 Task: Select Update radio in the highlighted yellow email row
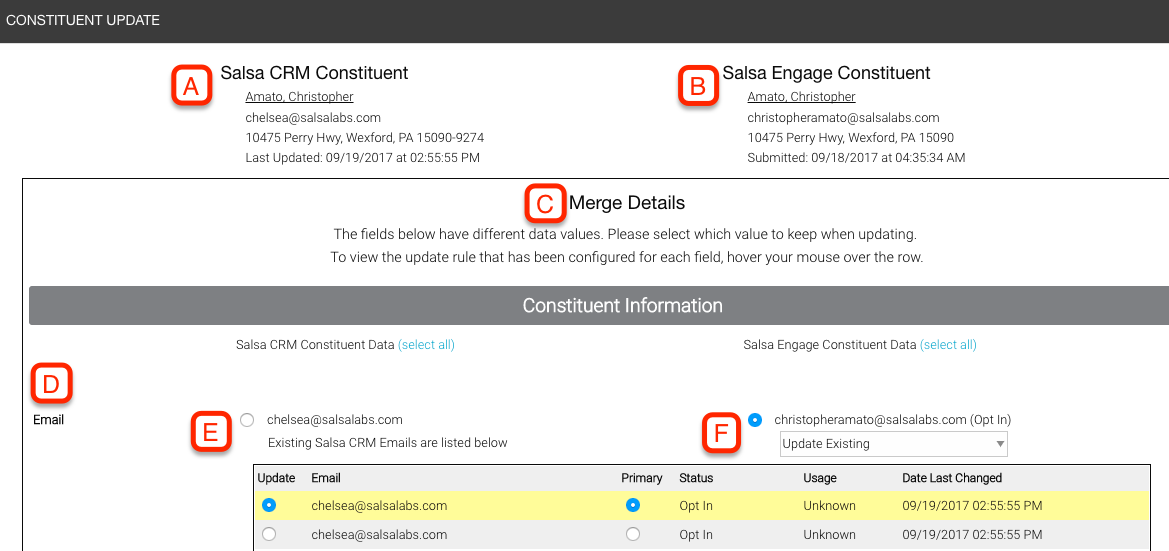[269, 506]
